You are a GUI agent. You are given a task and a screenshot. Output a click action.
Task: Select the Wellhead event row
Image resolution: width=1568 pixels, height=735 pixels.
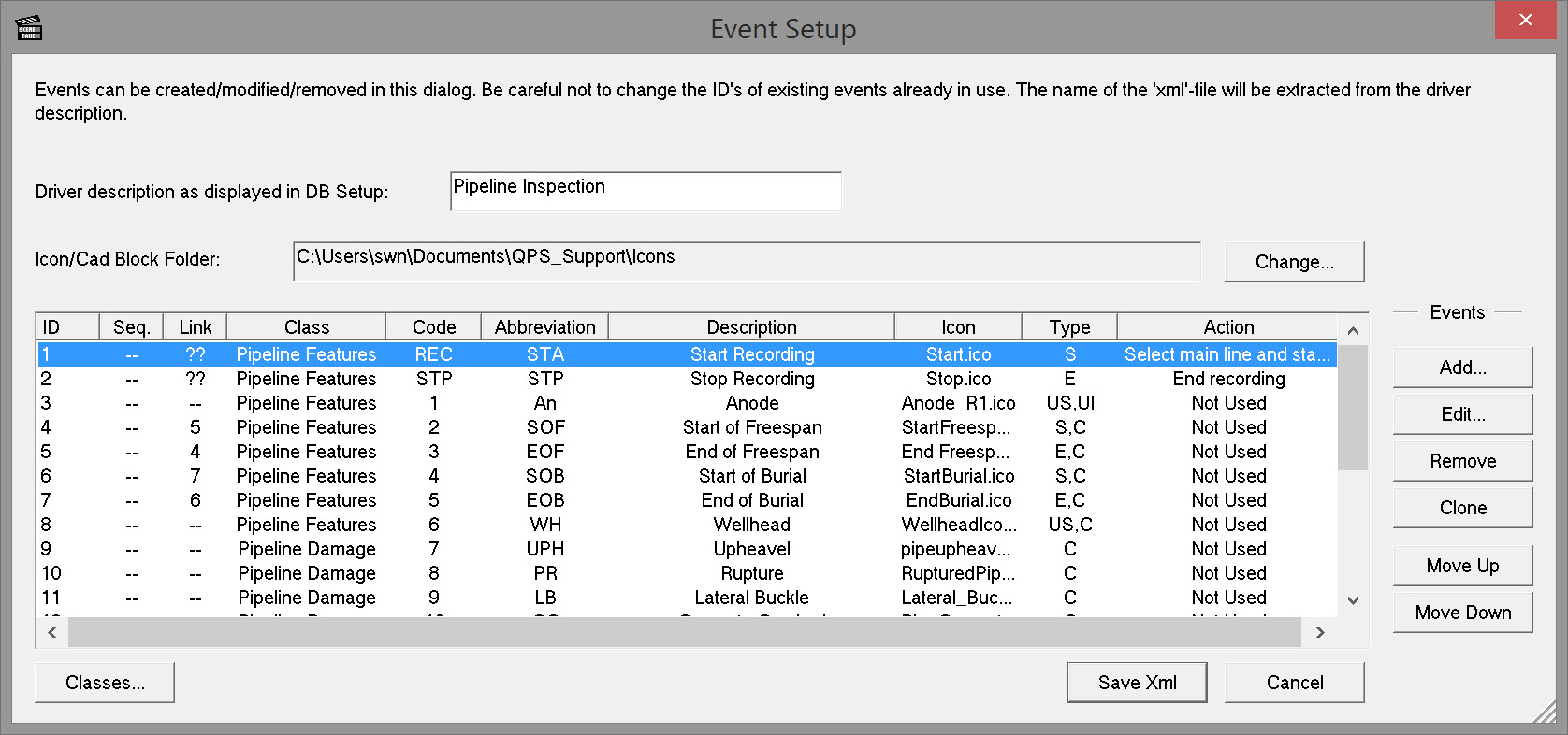752,525
